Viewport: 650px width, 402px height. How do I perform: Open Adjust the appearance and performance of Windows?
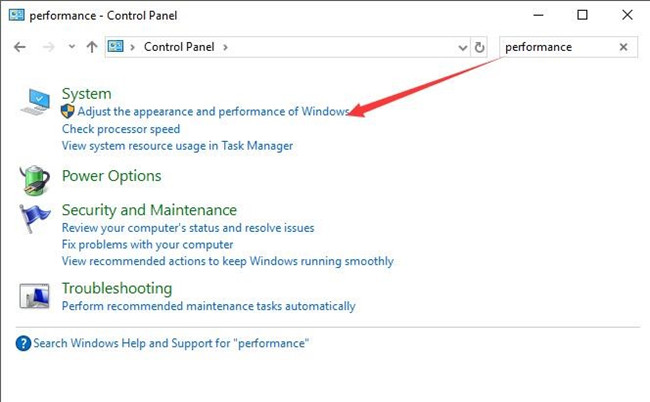coord(213,111)
